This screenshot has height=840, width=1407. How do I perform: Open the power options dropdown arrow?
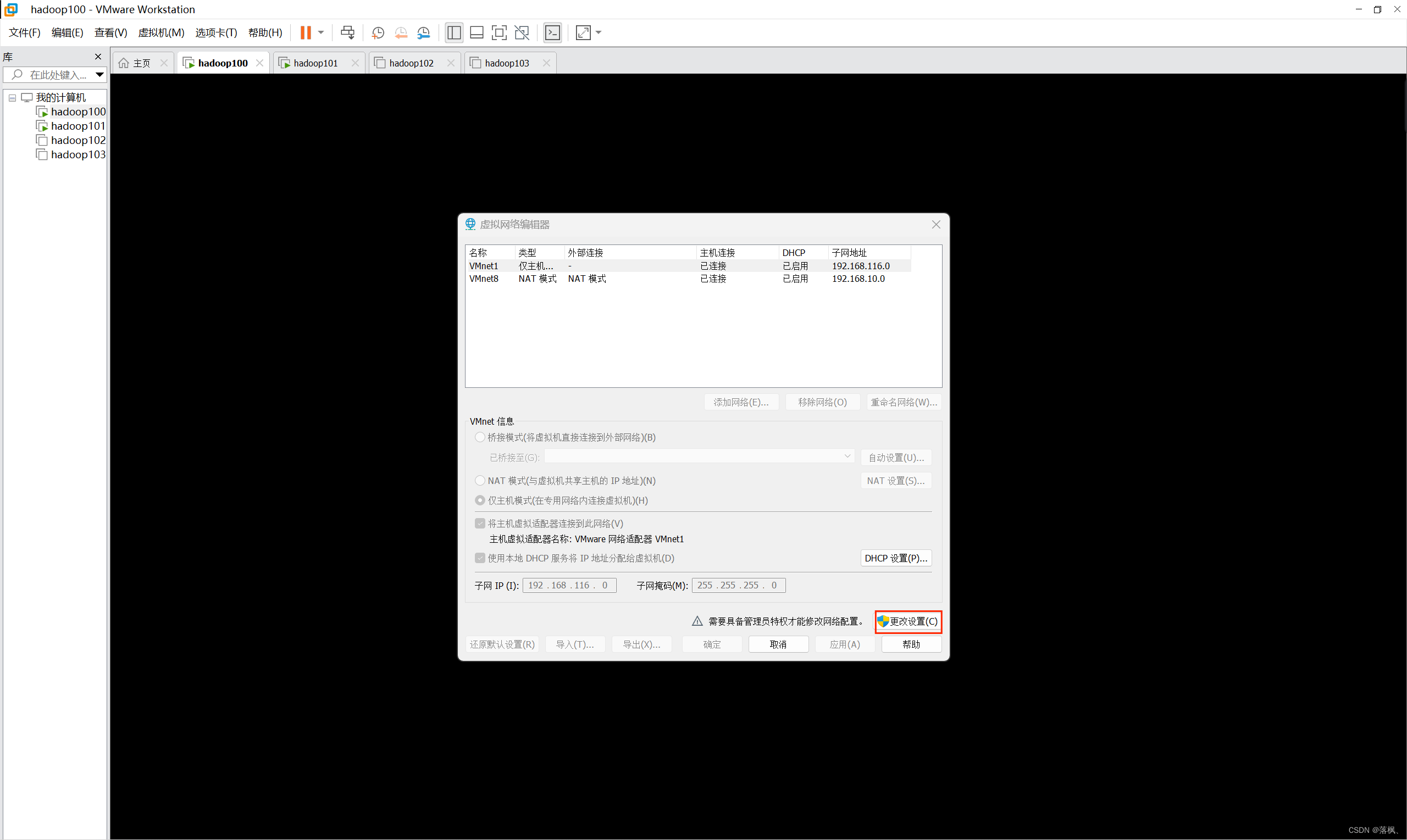[321, 32]
